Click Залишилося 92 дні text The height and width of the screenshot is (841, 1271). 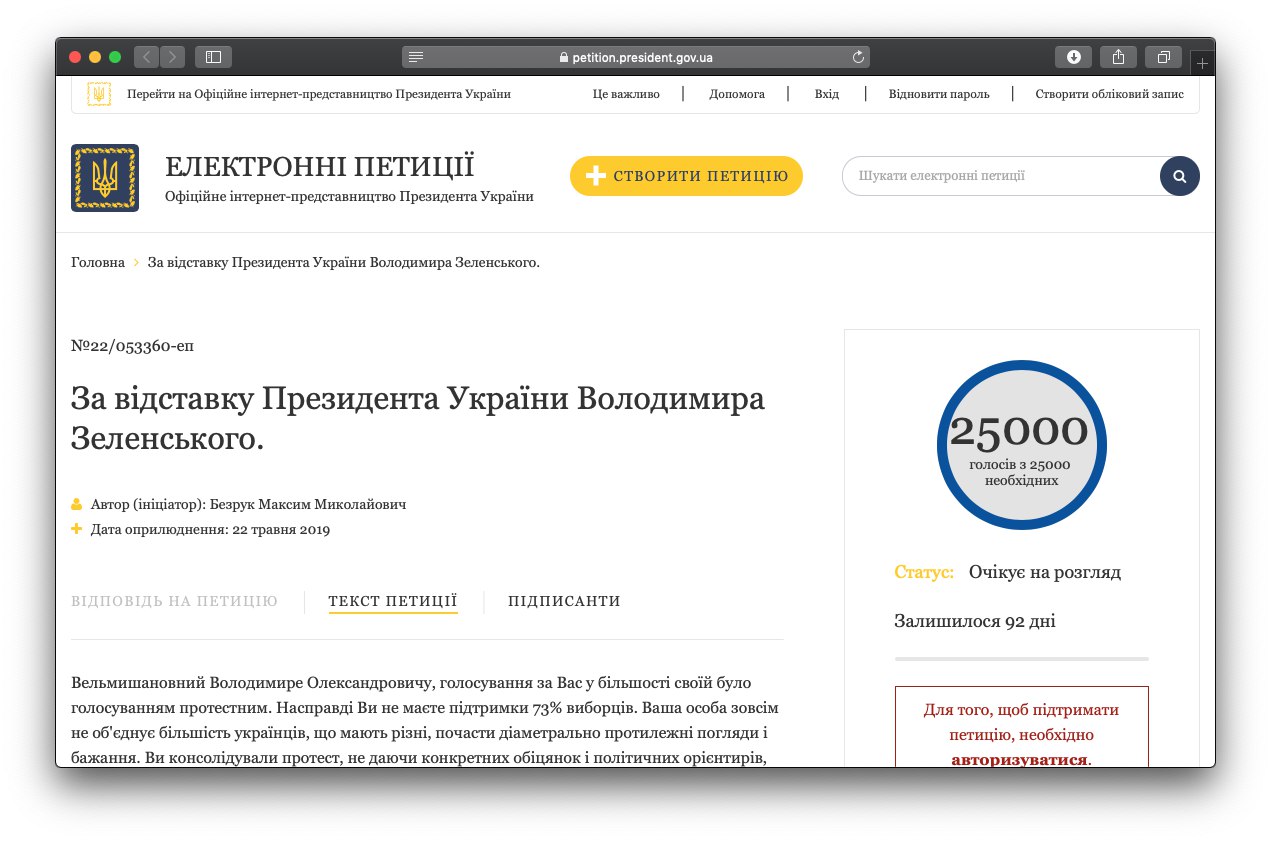pos(975,621)
